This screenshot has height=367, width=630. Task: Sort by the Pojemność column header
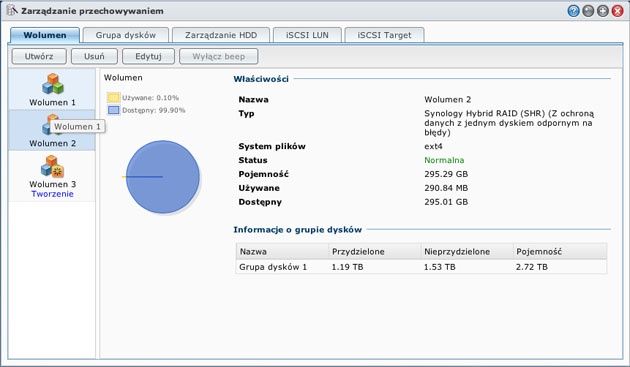click(560, 252)
